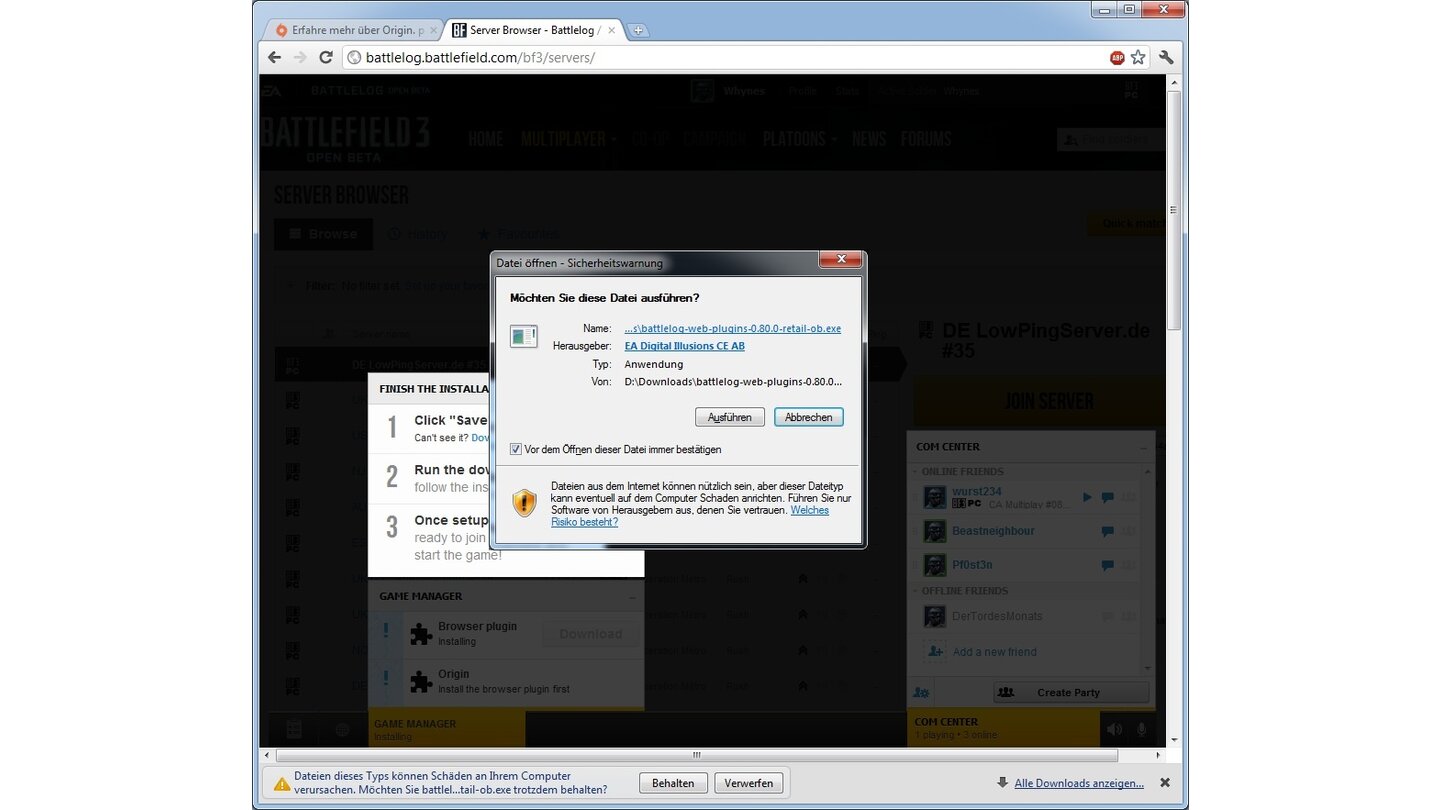The image size is (1440, 810).
Task: Switch to the 'Erfahre mehr über Origin' tab
Action: tap(357, 30)
